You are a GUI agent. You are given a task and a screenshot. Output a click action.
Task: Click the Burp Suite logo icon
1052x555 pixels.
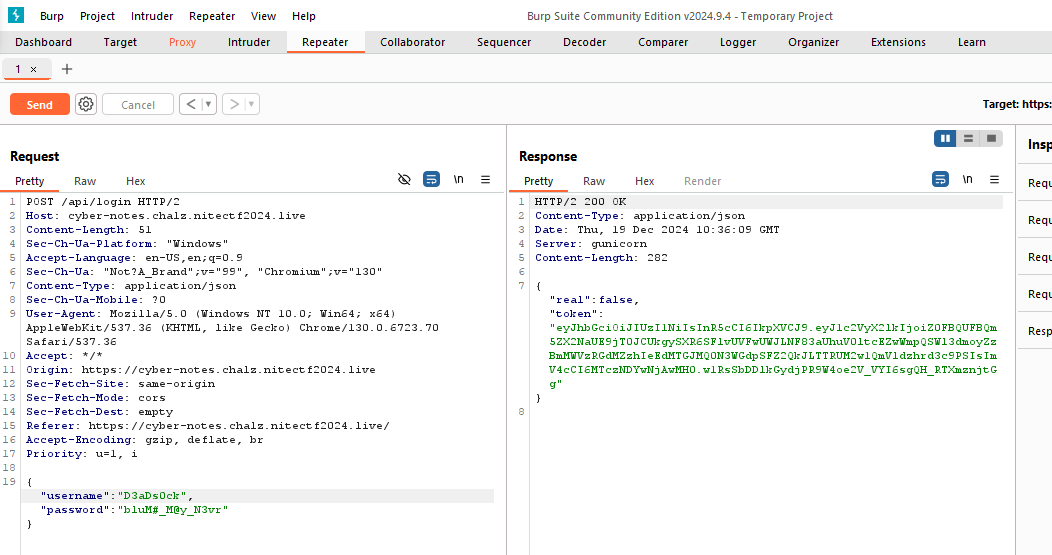tap(16, 16)
